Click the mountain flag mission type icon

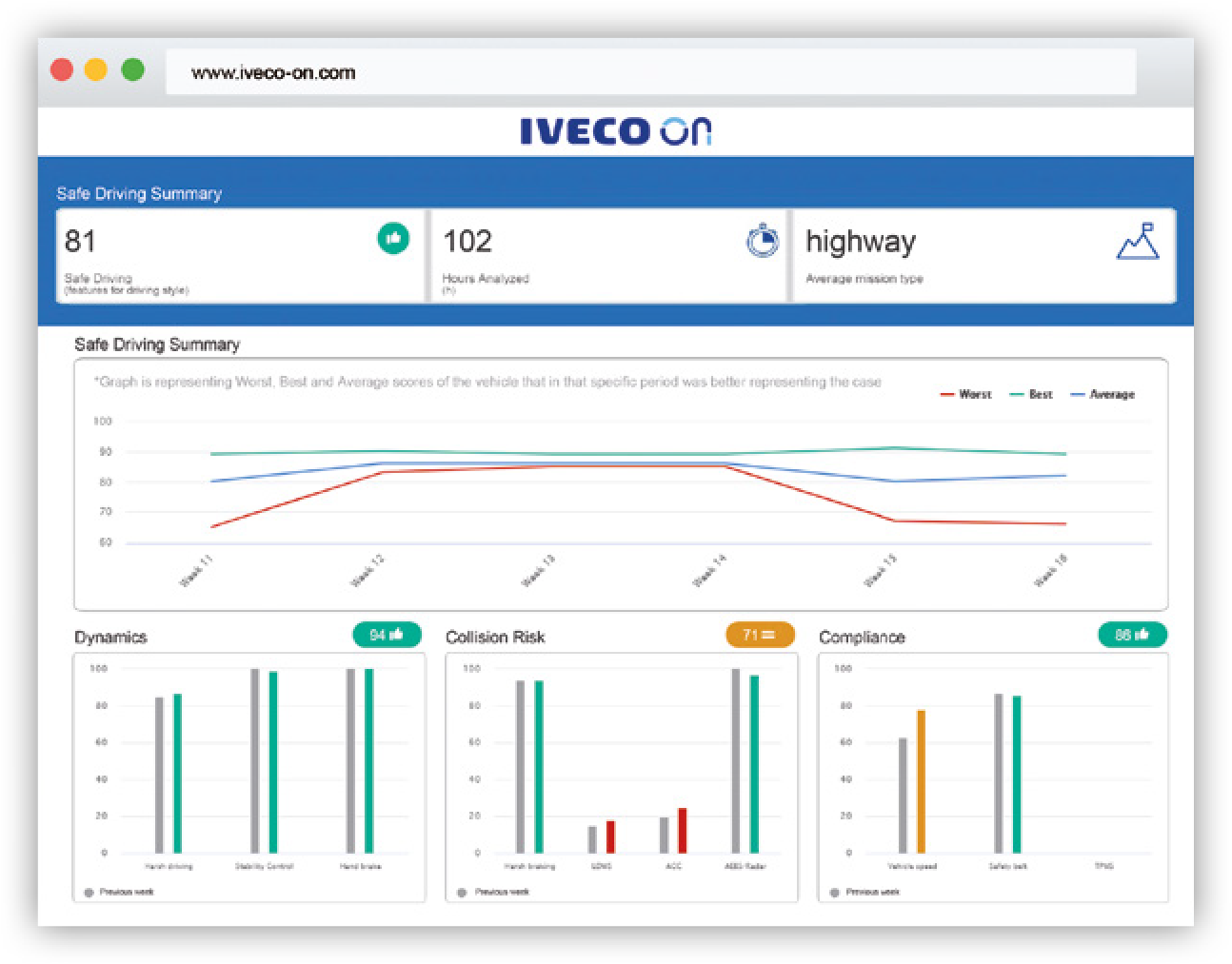pos(1138,242)
